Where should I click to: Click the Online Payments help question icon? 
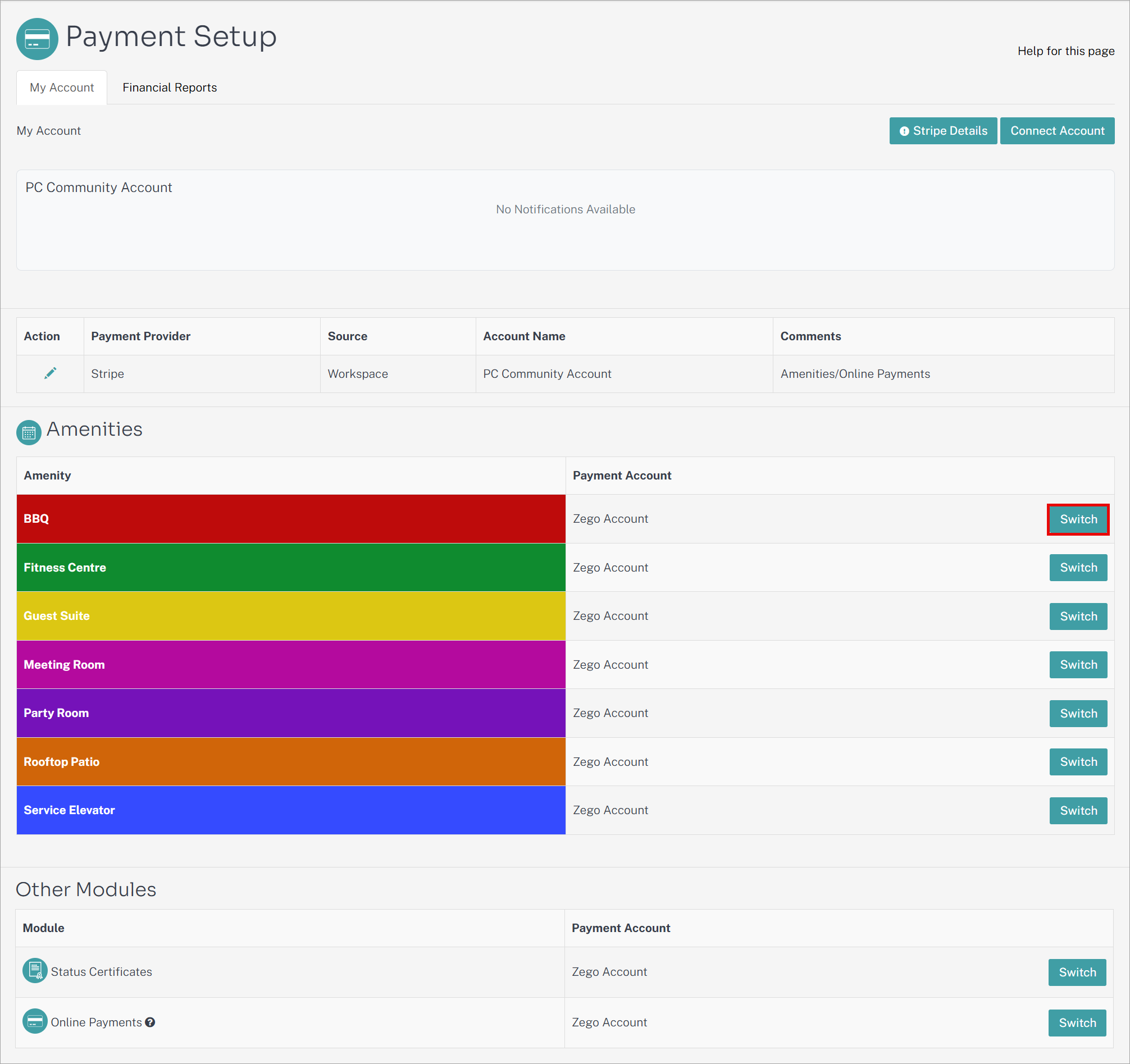(x=150, y=1022)
